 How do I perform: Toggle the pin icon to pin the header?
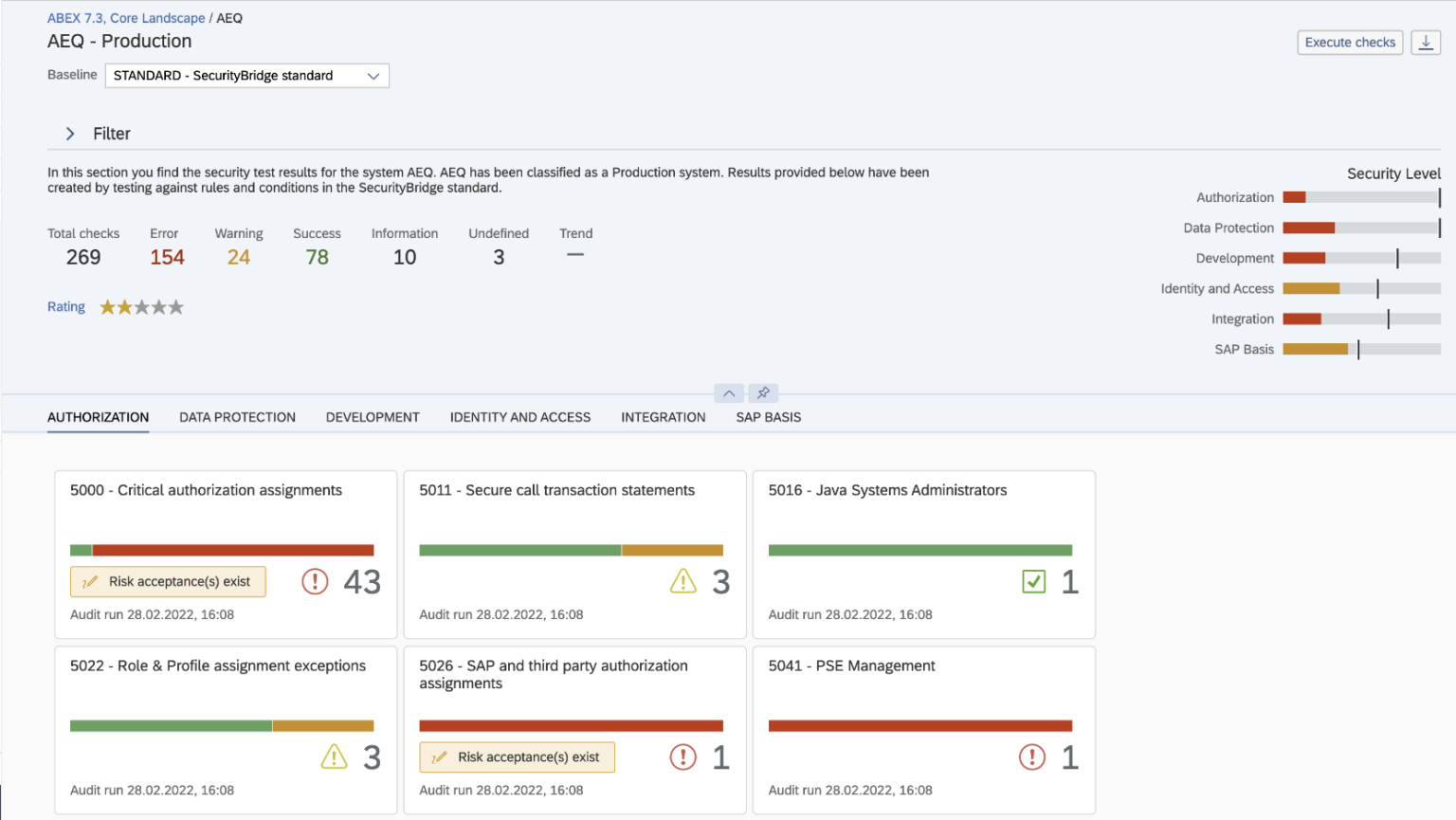coord(763,392)
